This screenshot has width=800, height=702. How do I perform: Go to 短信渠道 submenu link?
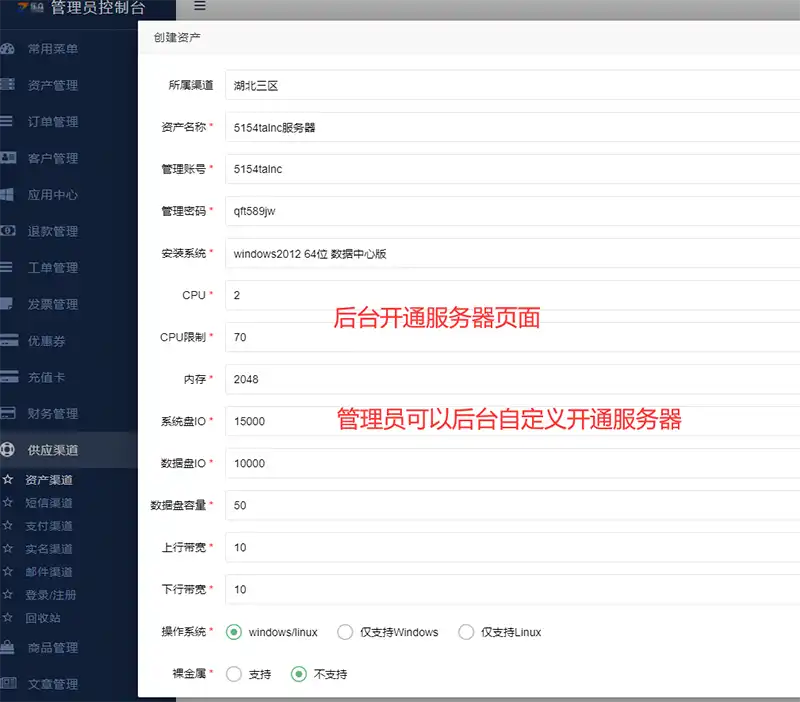[x=49, y=503]
